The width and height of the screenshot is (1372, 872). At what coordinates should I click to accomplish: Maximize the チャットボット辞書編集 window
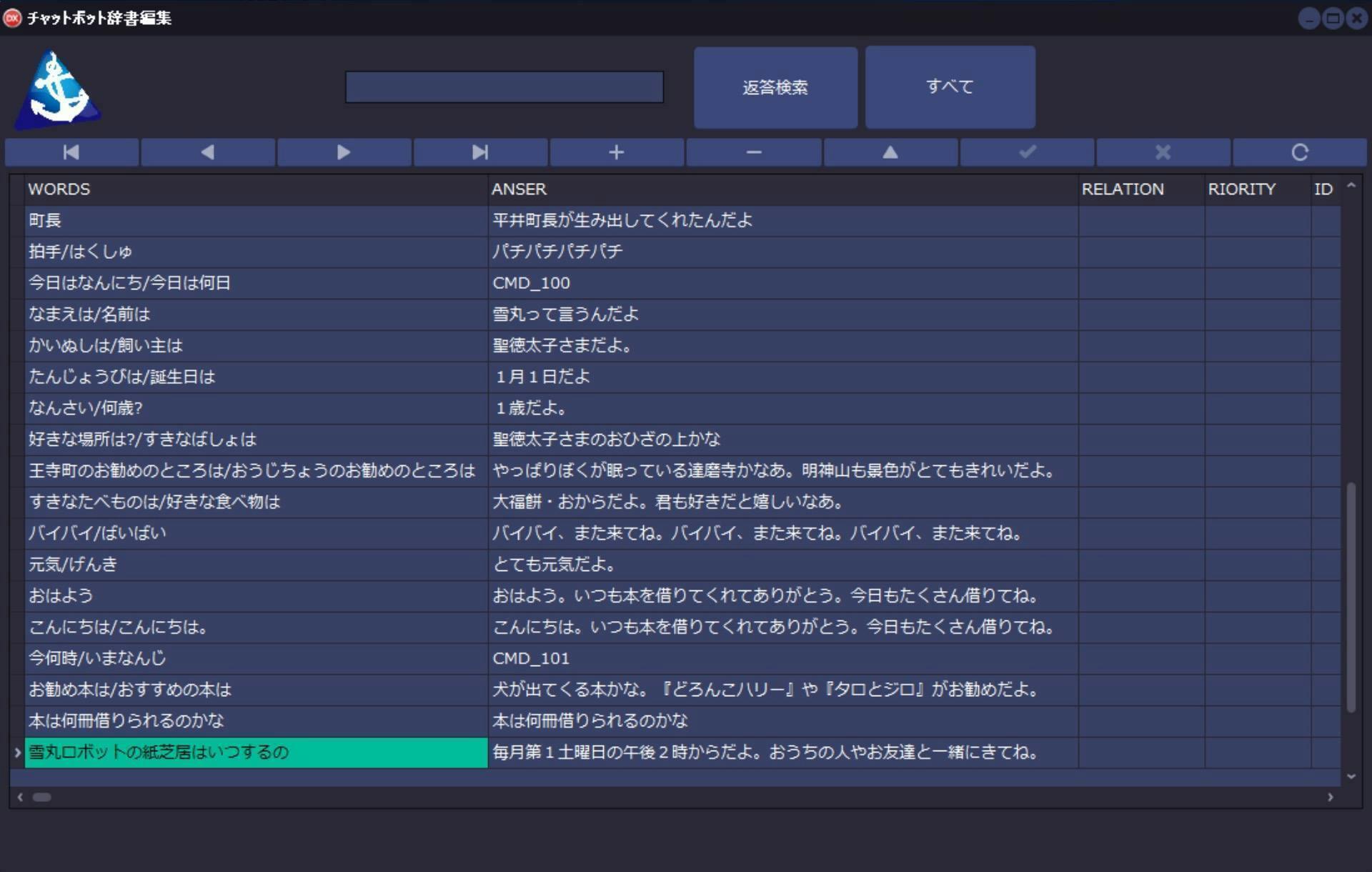(1333, 19)
